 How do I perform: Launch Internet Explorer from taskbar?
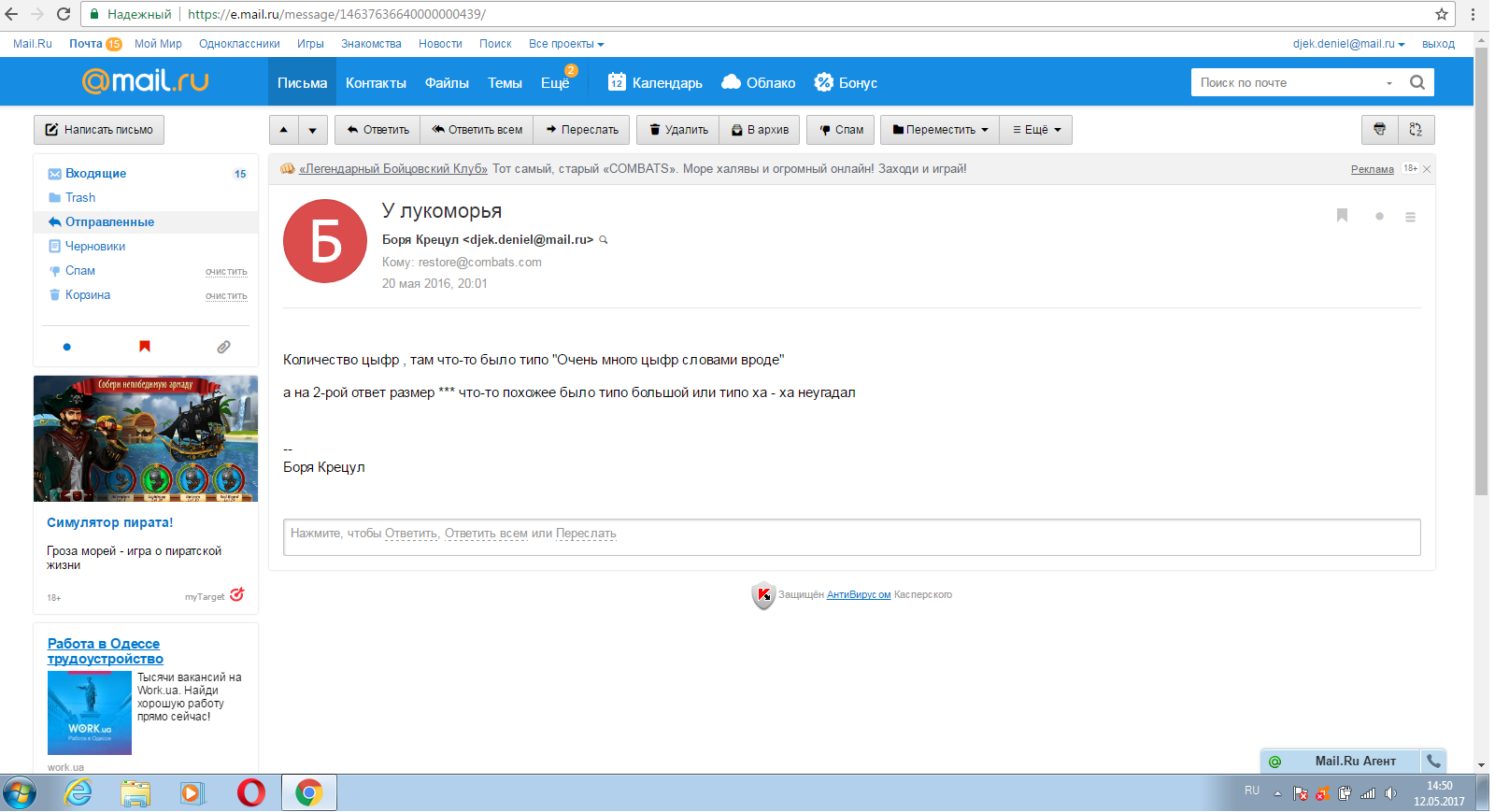click(x=78, y=793)
